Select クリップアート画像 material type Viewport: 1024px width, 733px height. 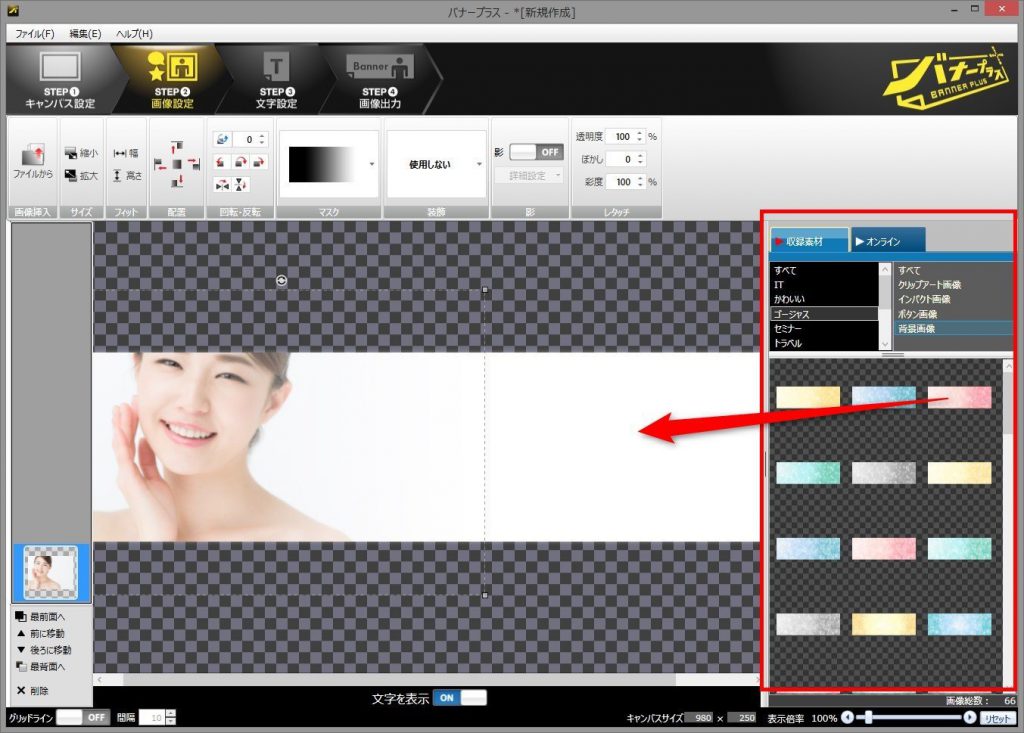[953, 285]
